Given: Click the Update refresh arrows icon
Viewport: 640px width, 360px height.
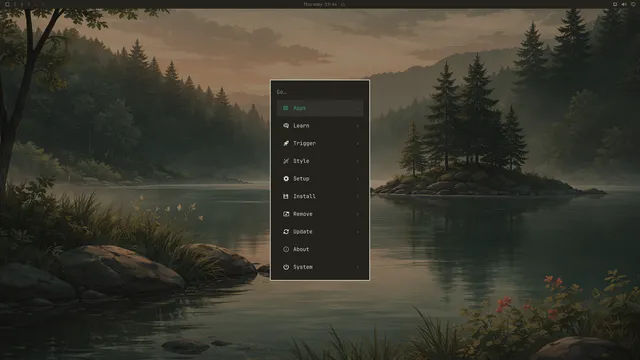Looking at the screenshot, I should tap(286, 231).
